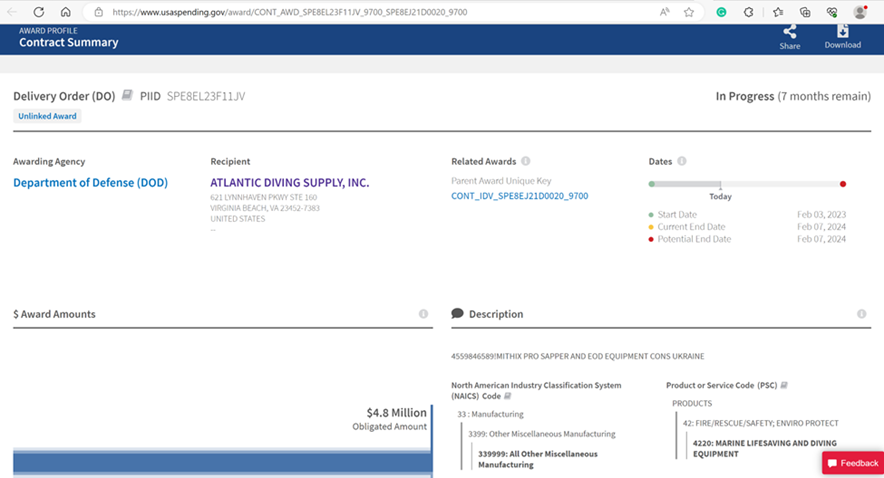Select PIID text SPE8EL23F11JV

coord(206,96)
